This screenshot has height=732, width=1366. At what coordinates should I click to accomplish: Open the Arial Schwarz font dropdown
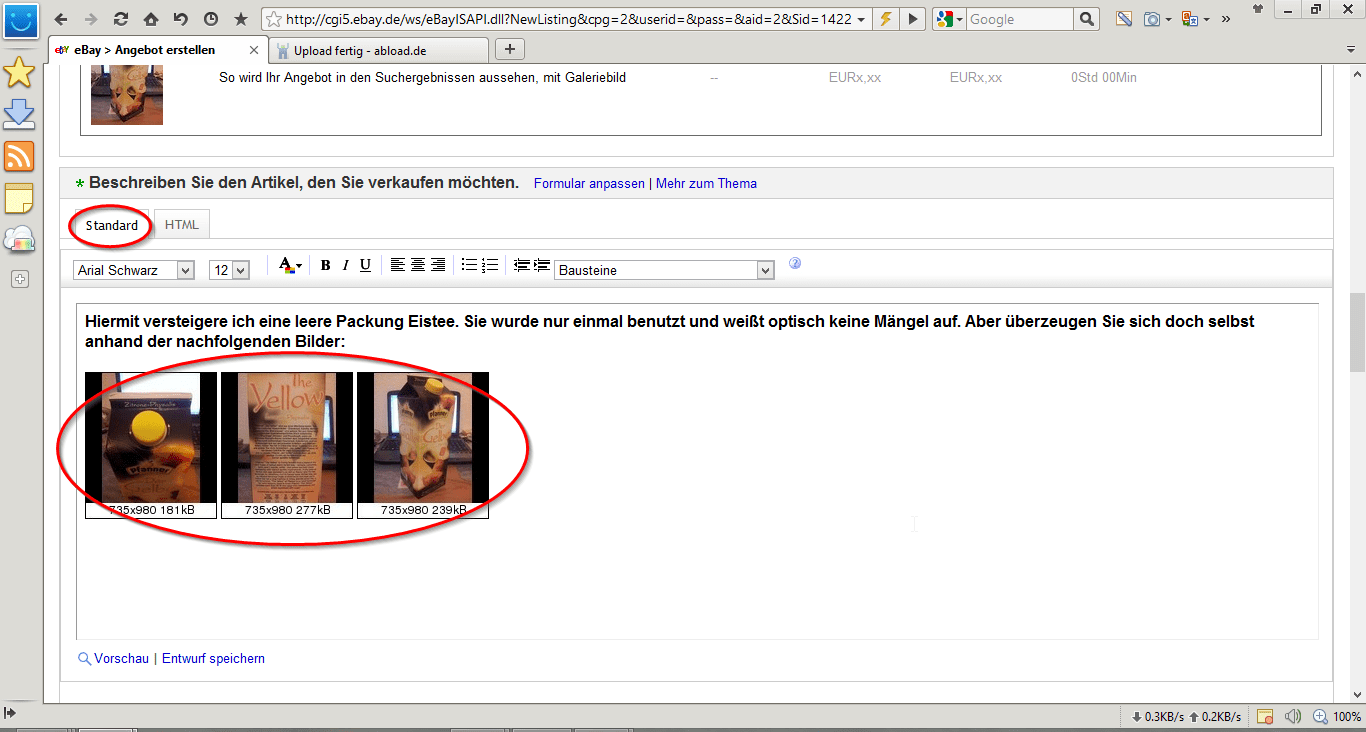click(x=134, y=270)
